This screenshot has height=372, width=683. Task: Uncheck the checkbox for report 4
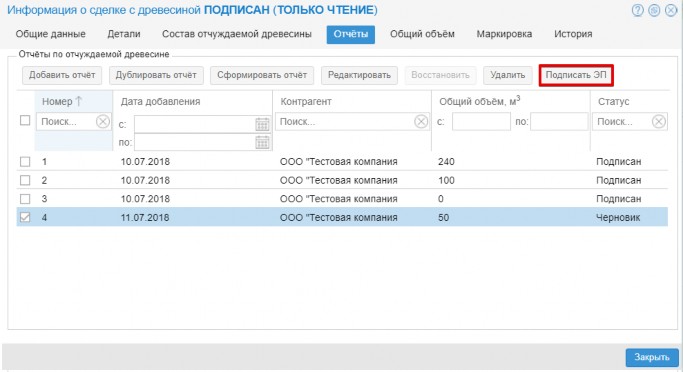coord(25,217)
